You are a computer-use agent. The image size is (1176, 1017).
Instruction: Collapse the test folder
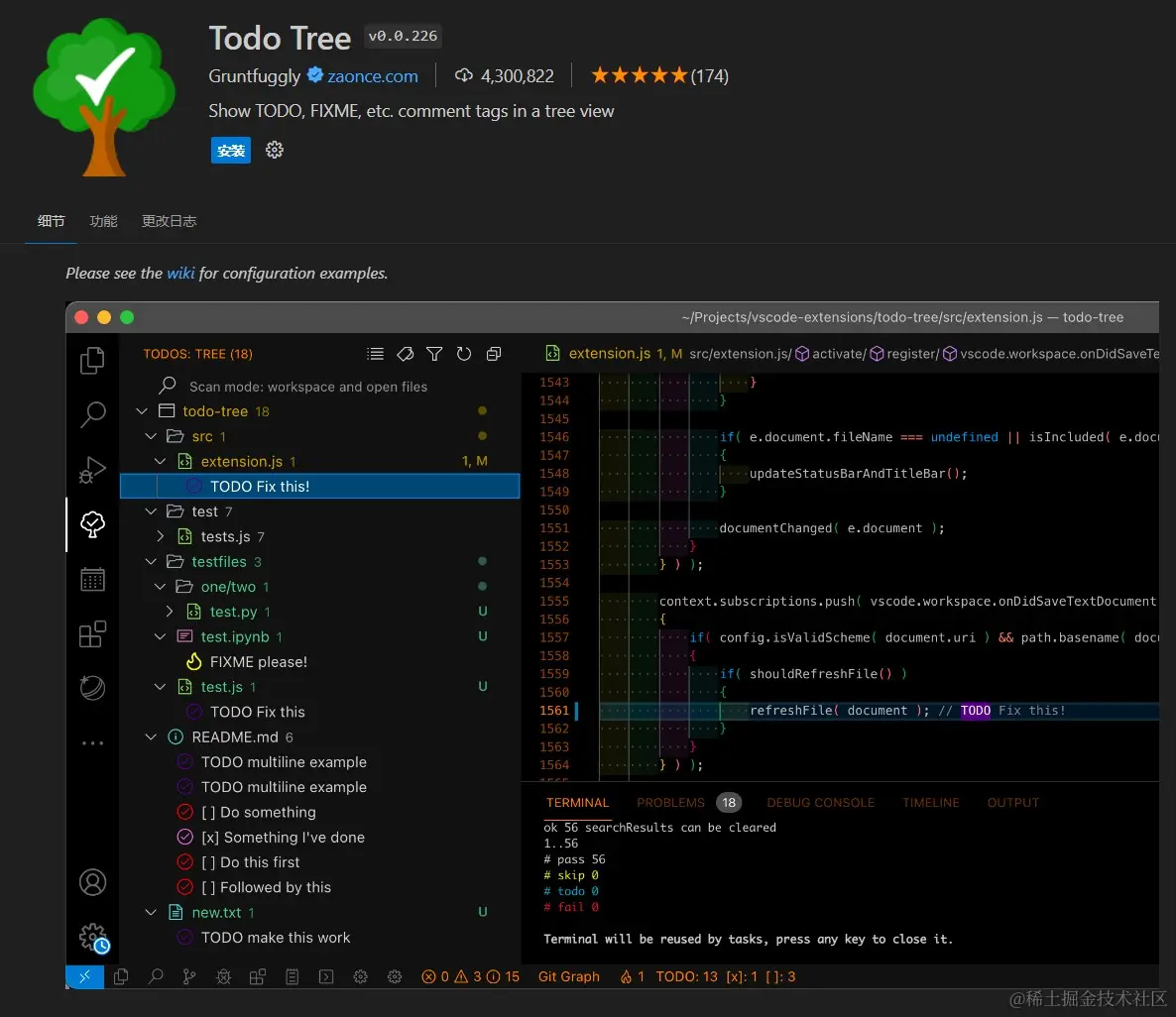coord(151,511)
